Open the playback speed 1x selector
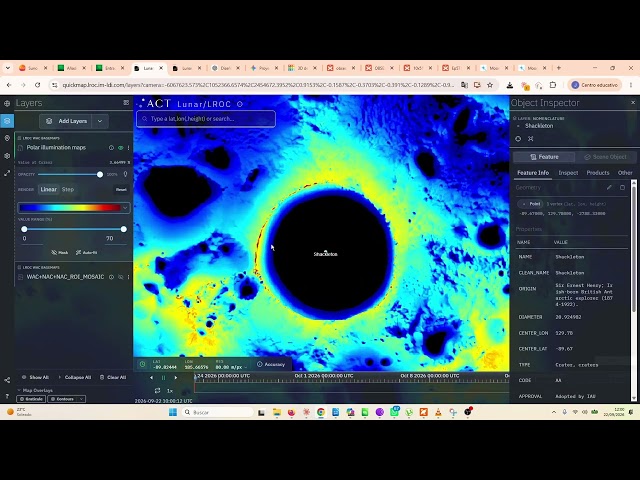The image size is (640, 480). tap(170, 391)
